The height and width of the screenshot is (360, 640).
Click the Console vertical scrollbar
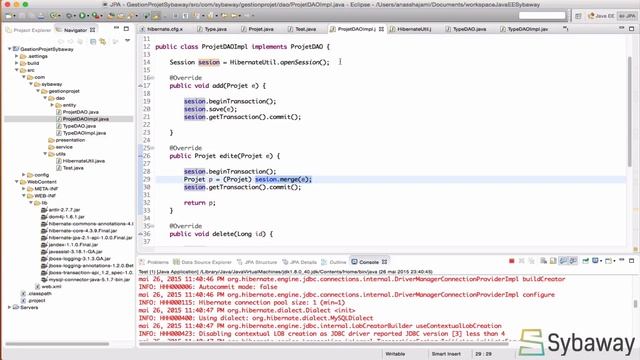tap(635, 304)
